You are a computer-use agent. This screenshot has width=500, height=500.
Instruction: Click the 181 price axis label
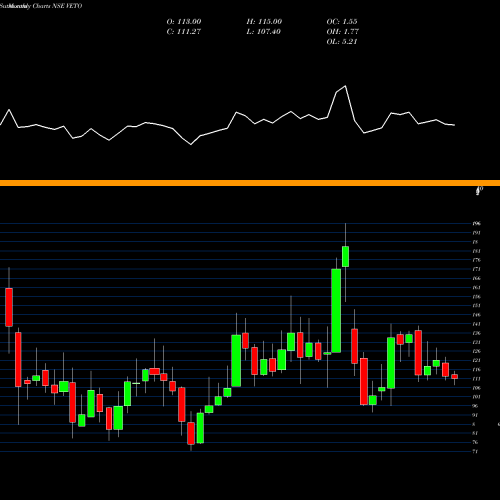click(x=476, y=251)
